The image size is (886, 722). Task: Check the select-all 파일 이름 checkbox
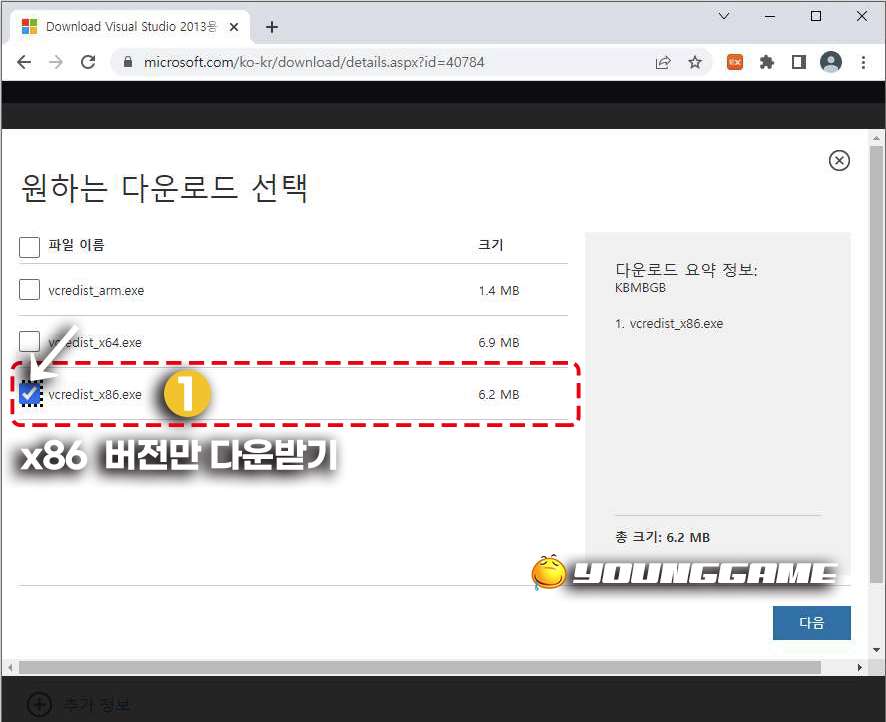click(29, 247)
